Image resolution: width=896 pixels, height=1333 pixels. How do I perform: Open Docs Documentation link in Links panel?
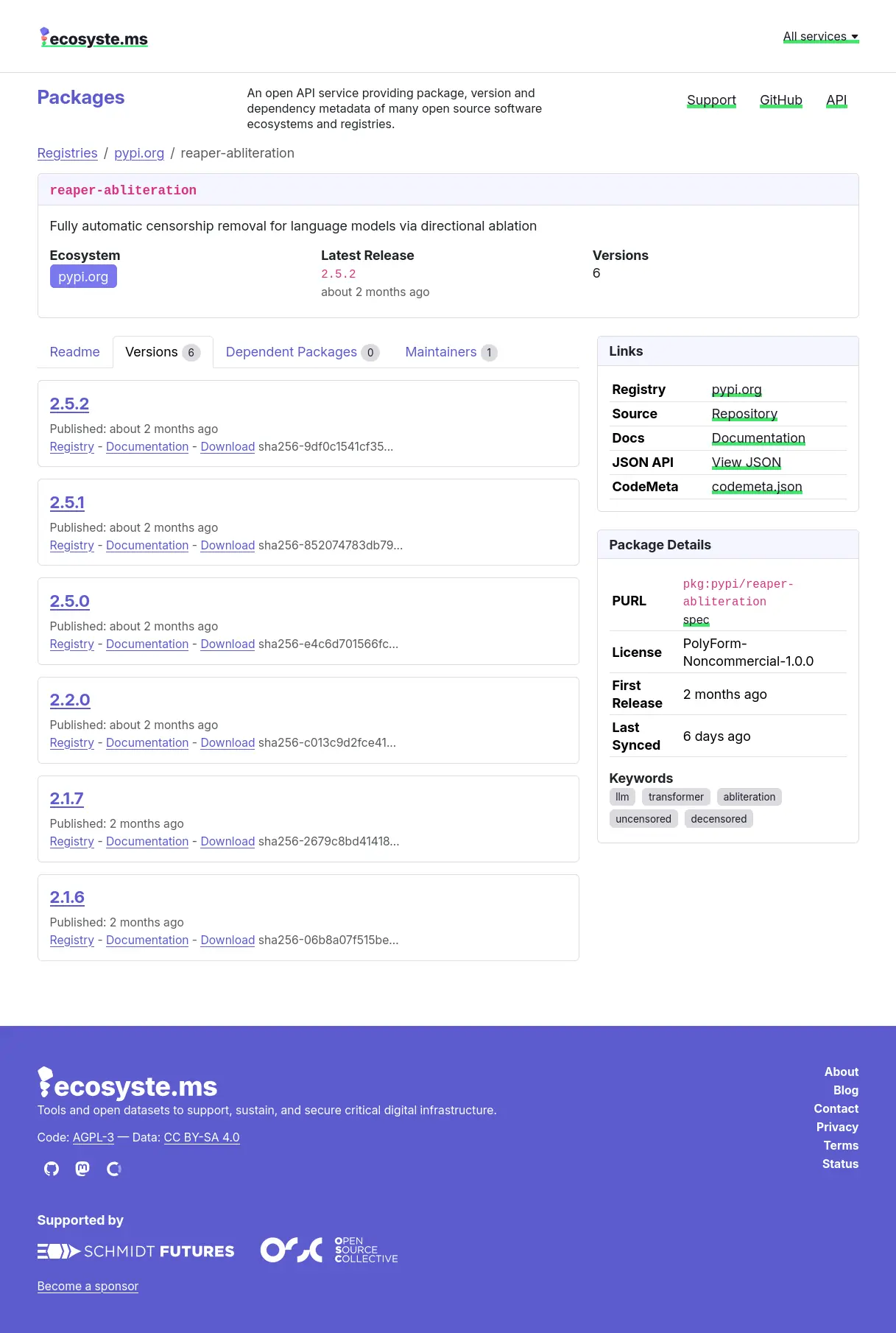click(x=758, y=438)
